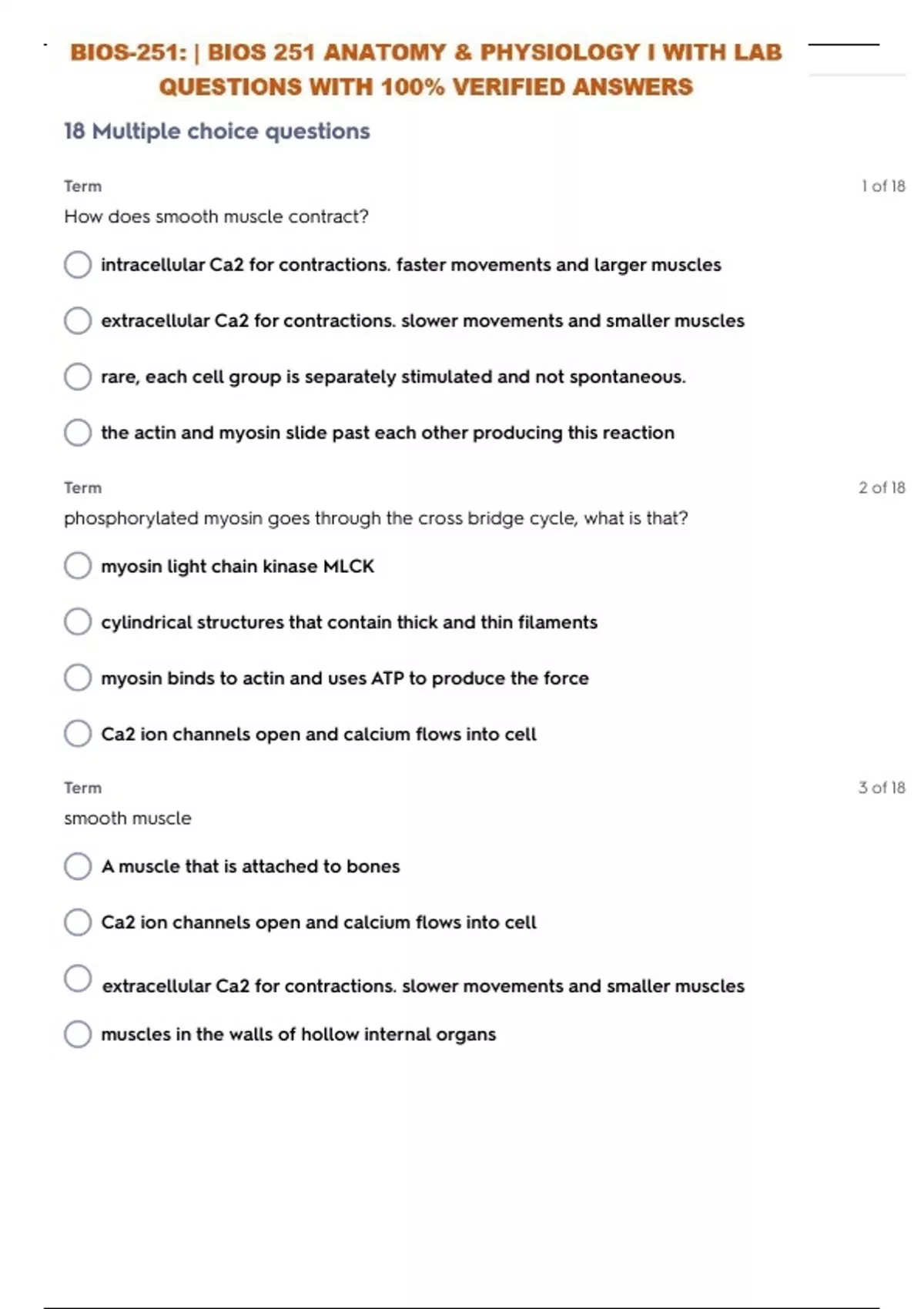Click the '18 Multiple choice questions' heading

tap(217, 132)
